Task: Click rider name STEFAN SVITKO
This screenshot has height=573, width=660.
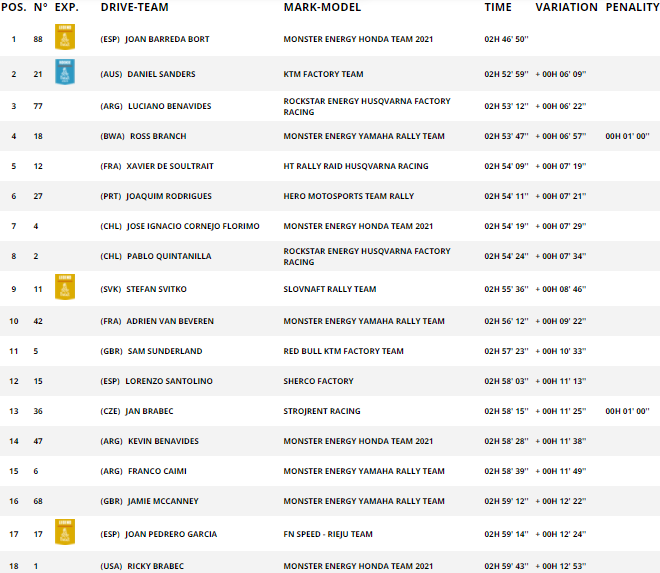Action: pyautogui.click(x=157, y=289)
